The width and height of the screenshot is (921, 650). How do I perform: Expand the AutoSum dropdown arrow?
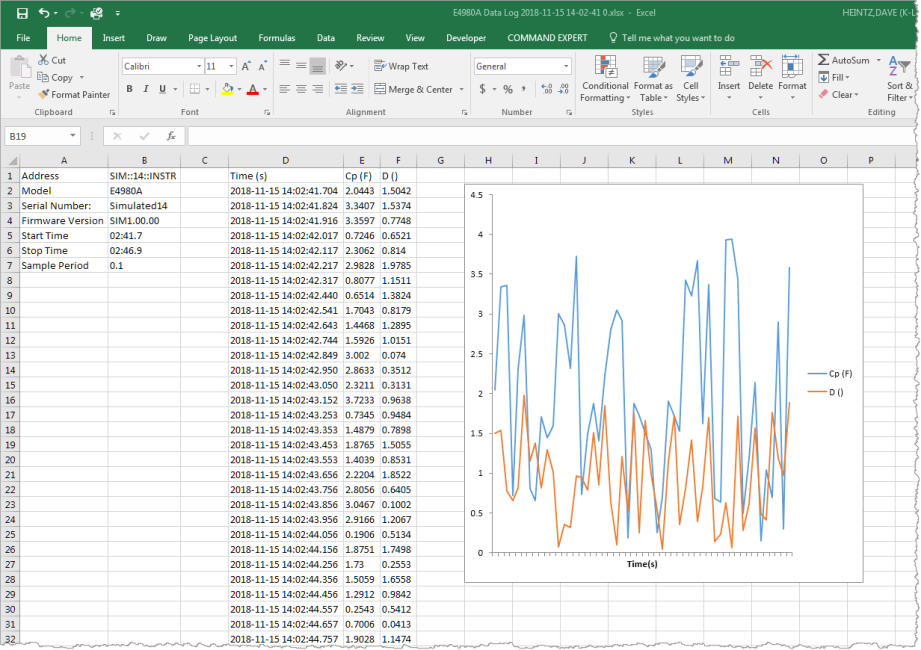point(879,60)
